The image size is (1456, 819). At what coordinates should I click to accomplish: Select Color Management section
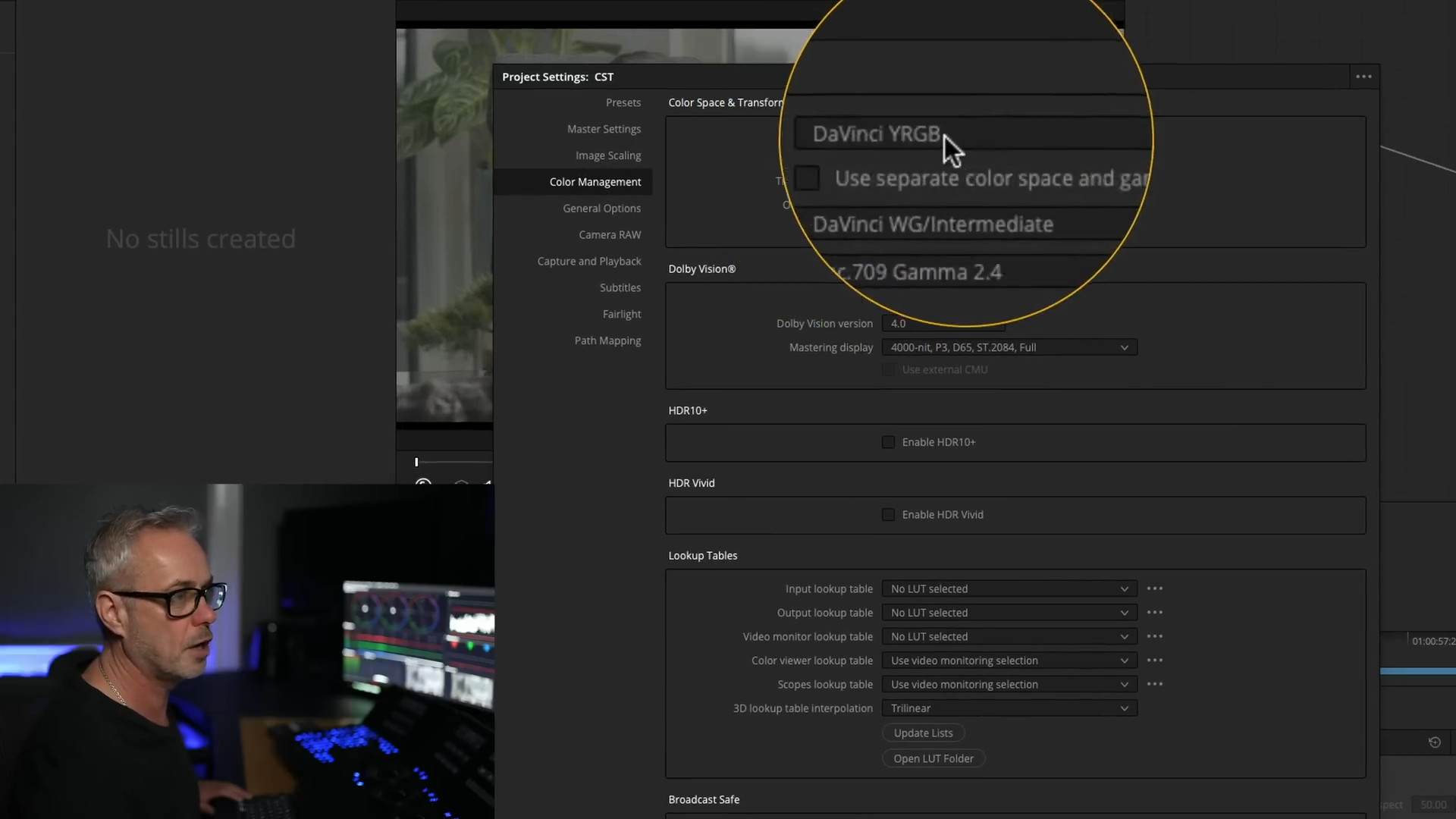pos(573,182)
